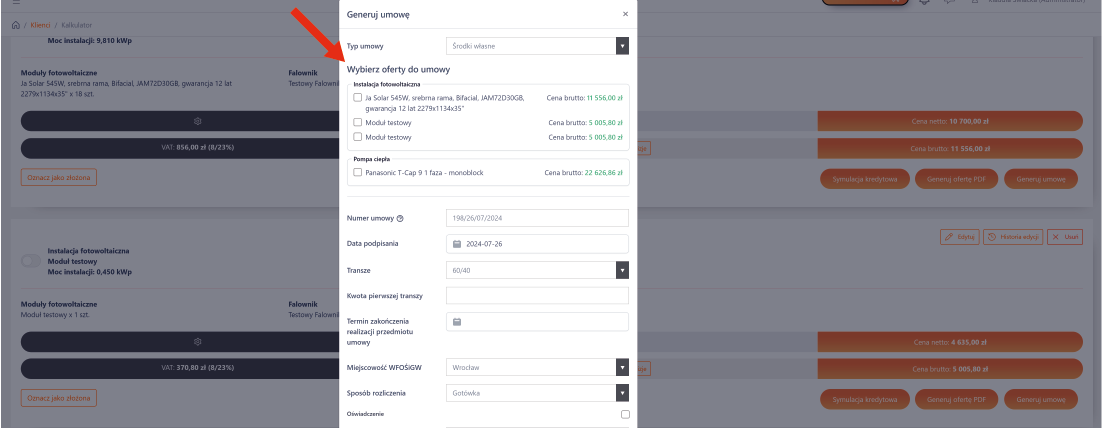This screenshot has width=1102, height=429.
Task: Click the home icon in breadcrumb
Action: [x=15, y=23]
